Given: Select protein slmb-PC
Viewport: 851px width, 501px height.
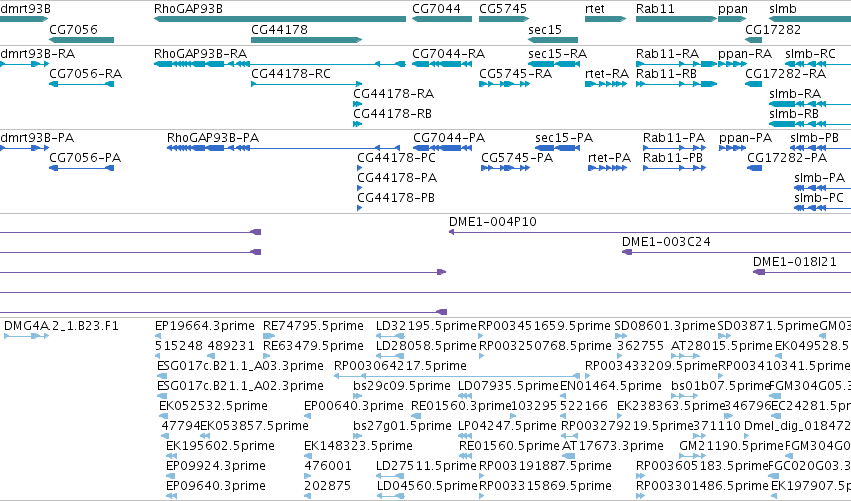Looking at the screenshot, I should [x=822, y=208].
